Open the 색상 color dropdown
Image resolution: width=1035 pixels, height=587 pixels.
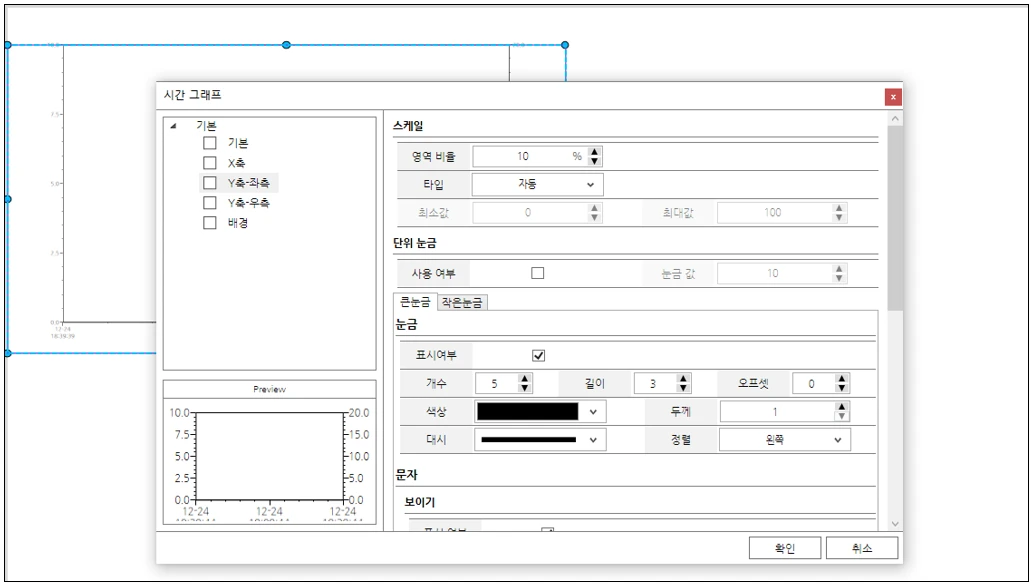593,411
